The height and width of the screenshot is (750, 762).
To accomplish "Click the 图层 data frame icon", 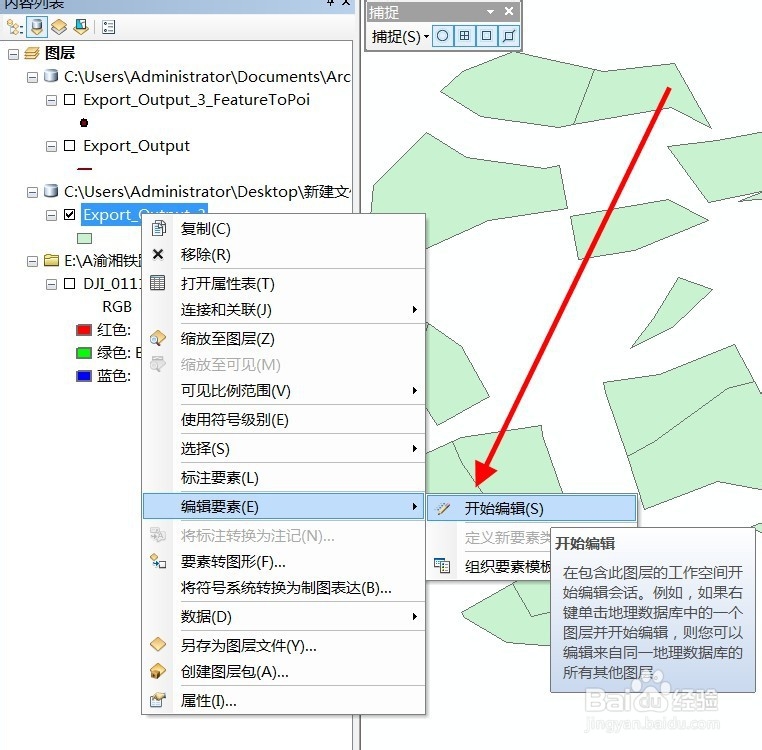I will coord(32,53).
